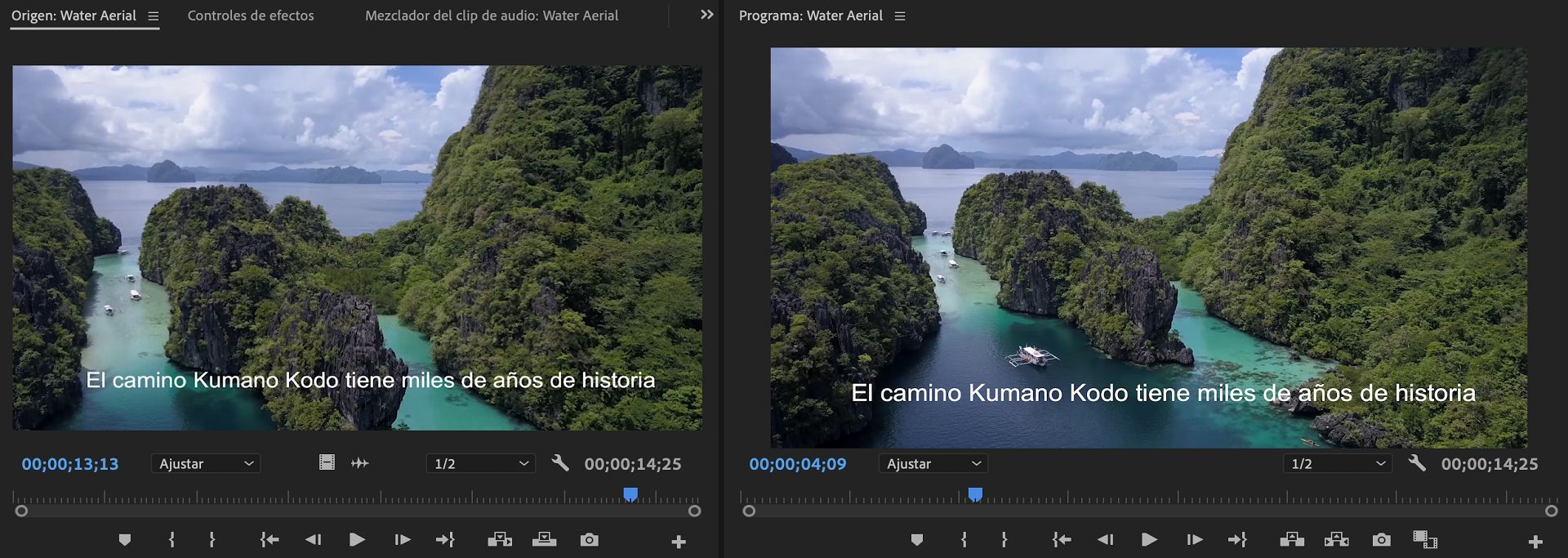The image size is (1568, 558).
Task: Click Program duration 00;00;14;25
Action: tap(1490, 464)
